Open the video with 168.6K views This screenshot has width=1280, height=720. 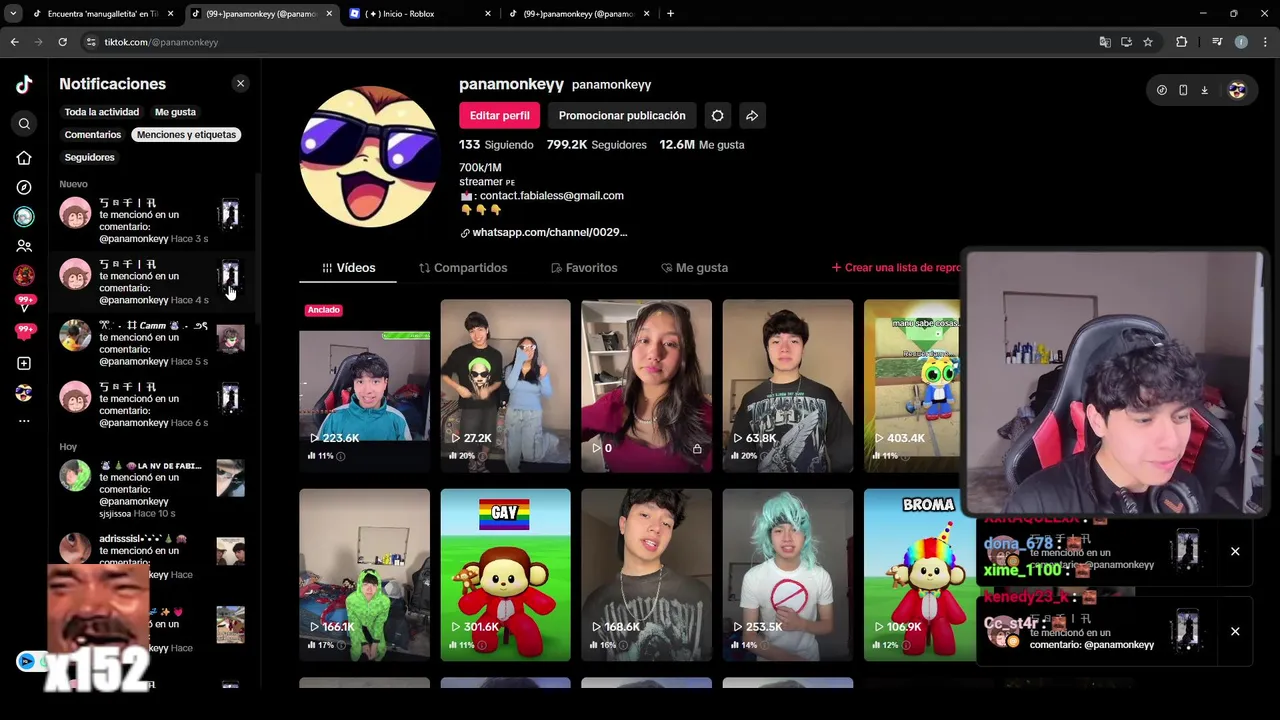[646, 575]
